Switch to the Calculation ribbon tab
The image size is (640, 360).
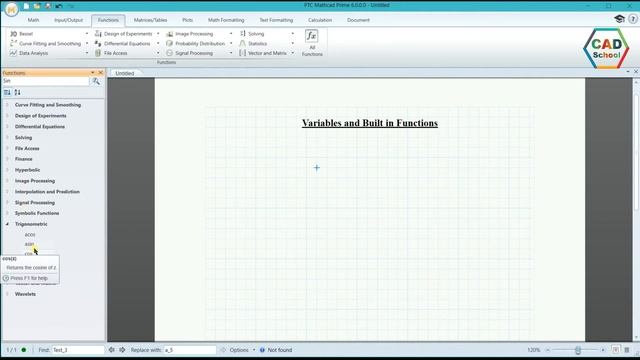click(320, 20)
